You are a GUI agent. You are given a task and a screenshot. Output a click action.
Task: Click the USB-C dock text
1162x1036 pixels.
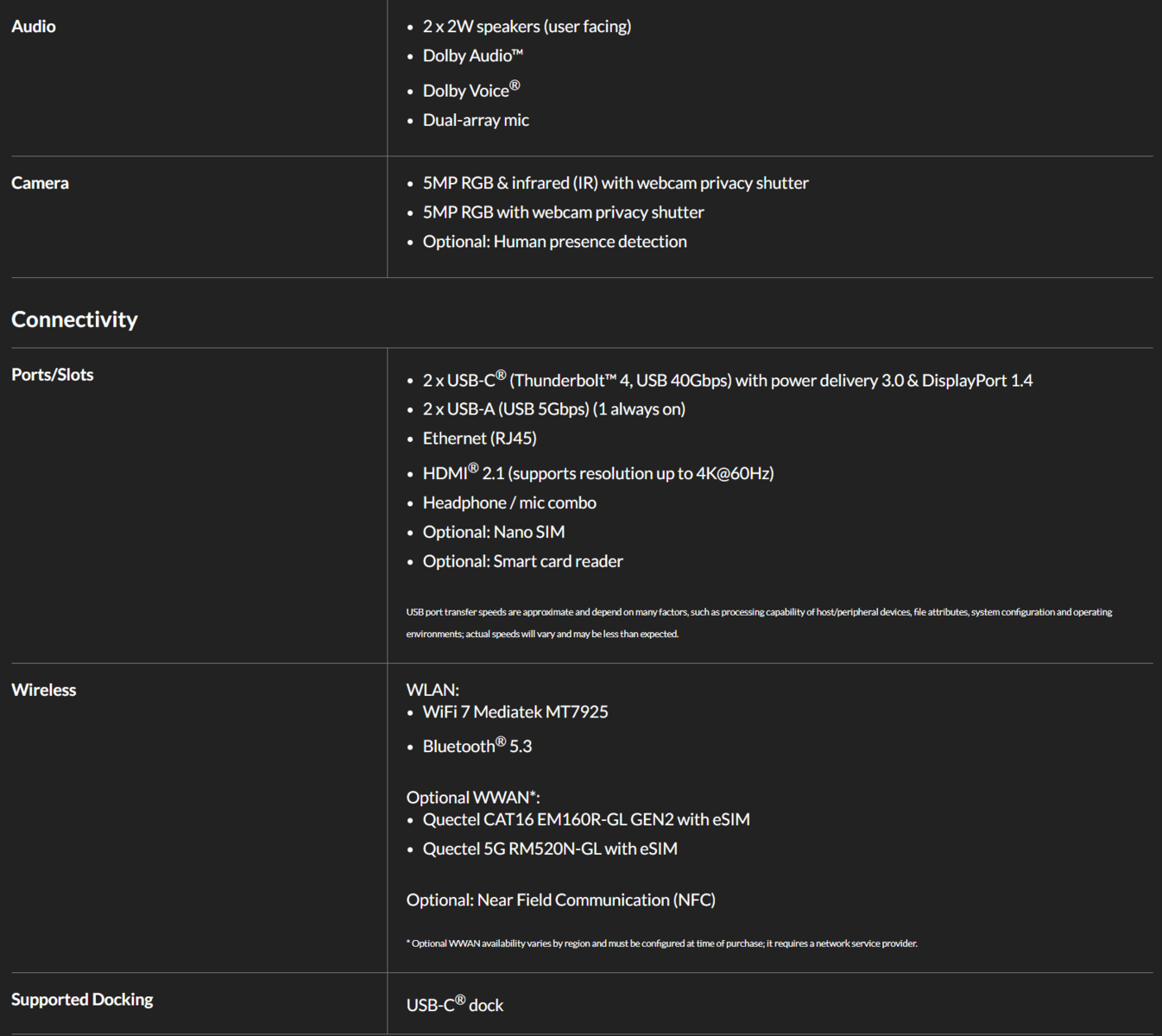(455, 1005)
